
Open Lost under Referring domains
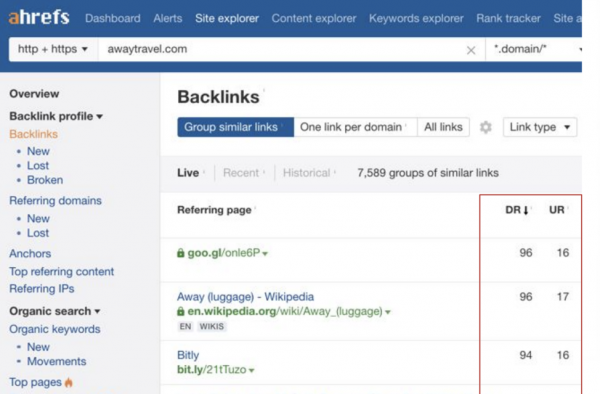[38, 233]
